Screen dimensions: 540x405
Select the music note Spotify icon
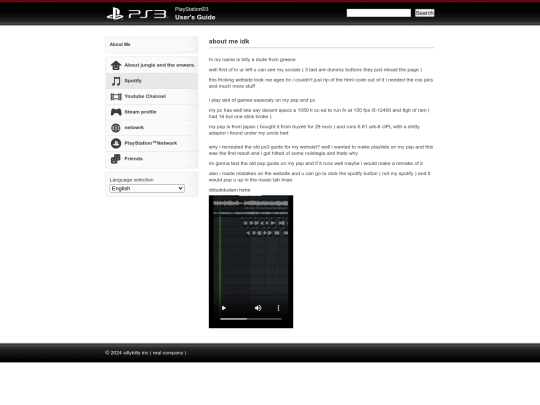click(x=116, y=81)
